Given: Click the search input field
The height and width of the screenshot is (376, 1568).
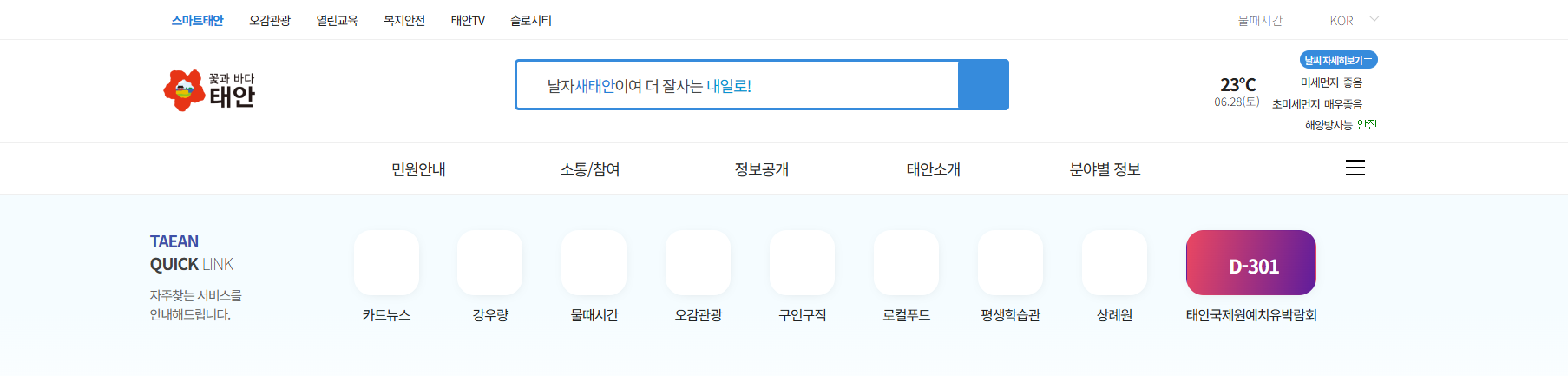Looking at the screenshot, I should pyautogui.click(x=737, y=85).
